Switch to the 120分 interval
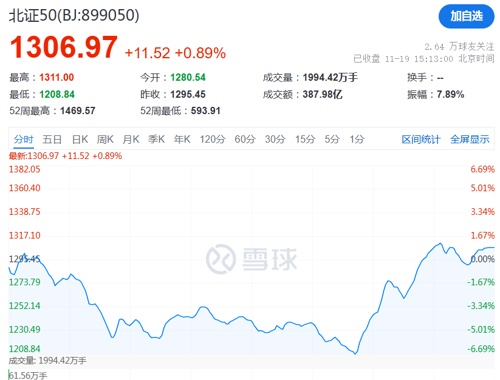This screenshot has height=380, width=500. point(212,139)
